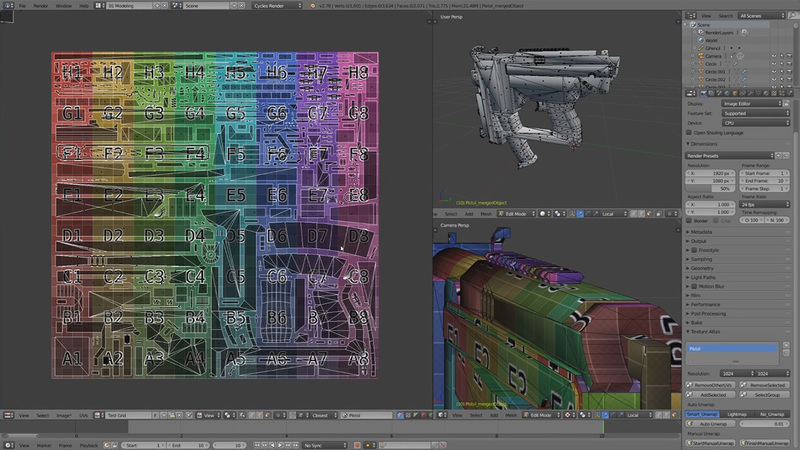This screenshot has width=800, height=450.
Task: Select the Lightmap unwrap option
Action: (x=739, y=412)
